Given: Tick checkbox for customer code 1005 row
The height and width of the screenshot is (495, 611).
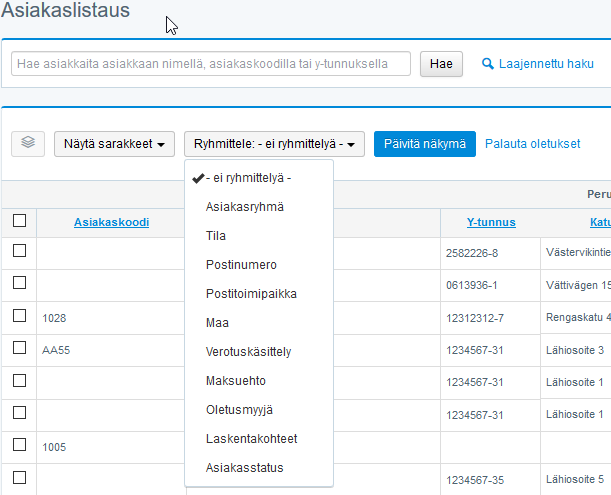Looking at the screenshot, I should pos(19,444).
